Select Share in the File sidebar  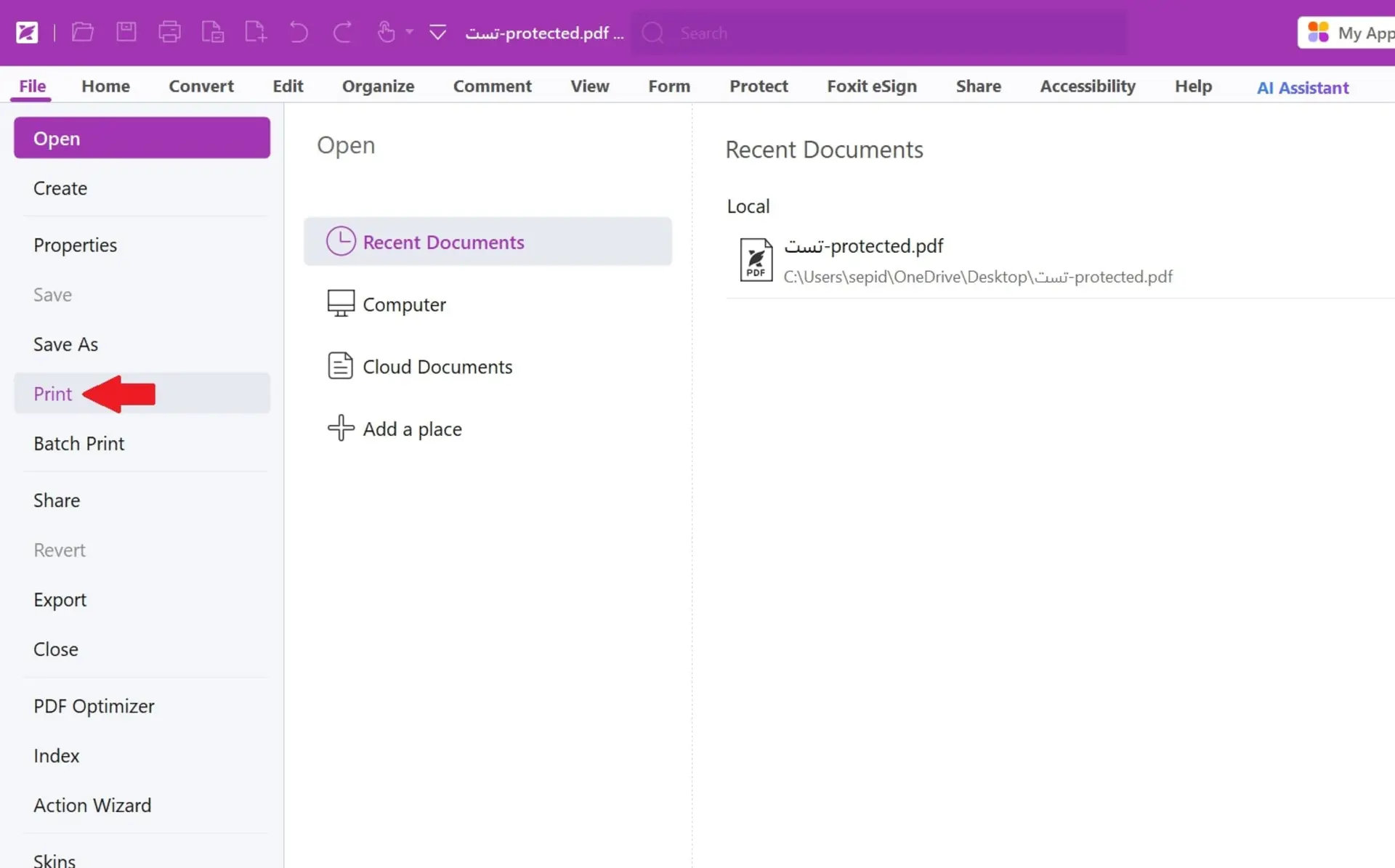coord(142,500)
